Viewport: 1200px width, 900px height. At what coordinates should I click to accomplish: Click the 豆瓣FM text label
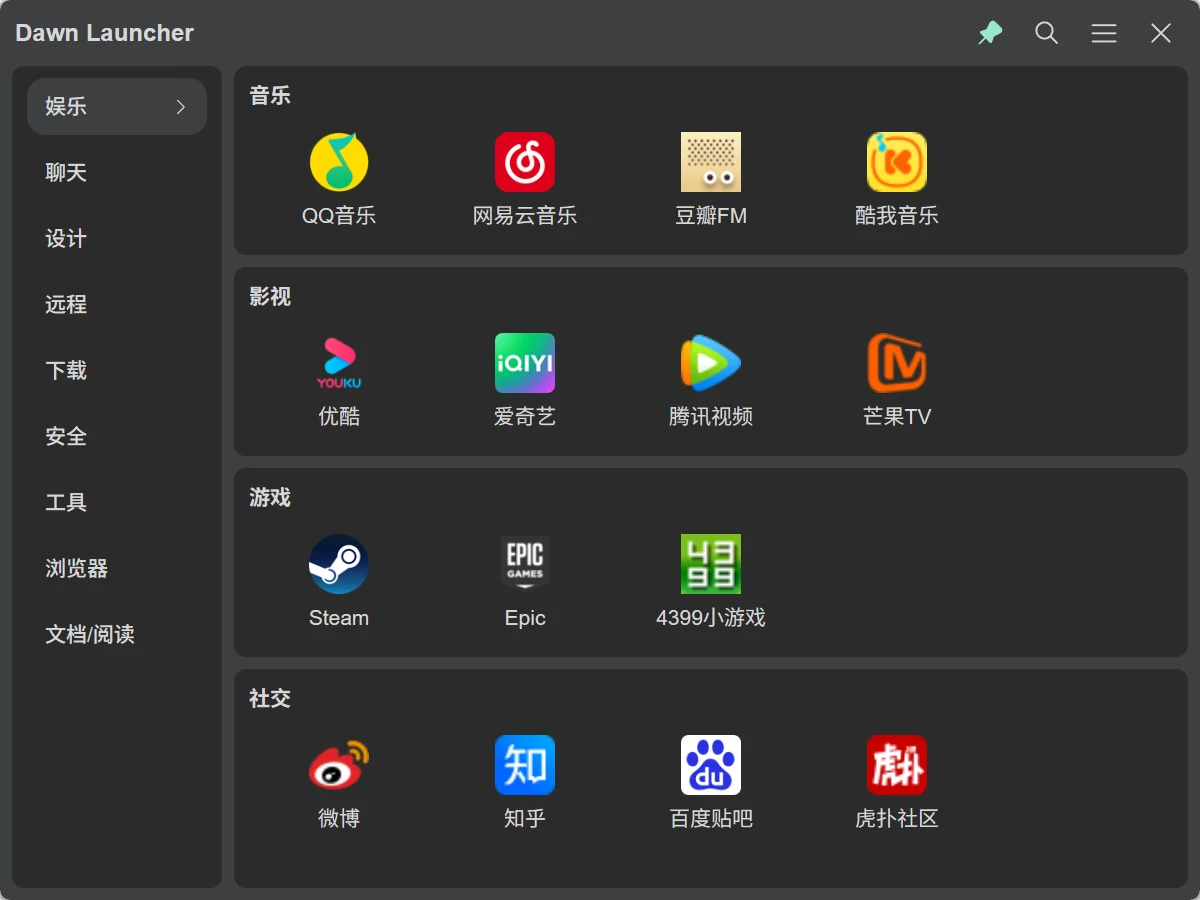[x=711, y=216]
